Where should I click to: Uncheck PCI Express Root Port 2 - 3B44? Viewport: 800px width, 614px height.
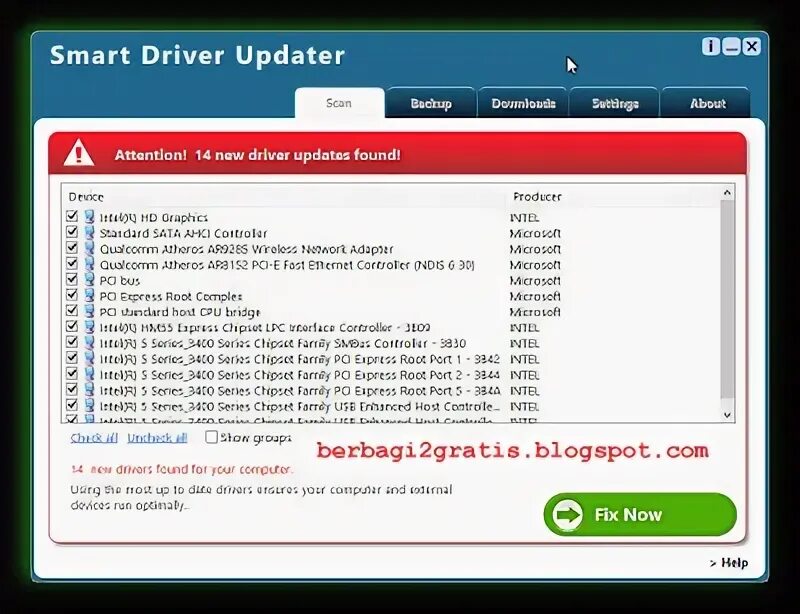(72, 374)
